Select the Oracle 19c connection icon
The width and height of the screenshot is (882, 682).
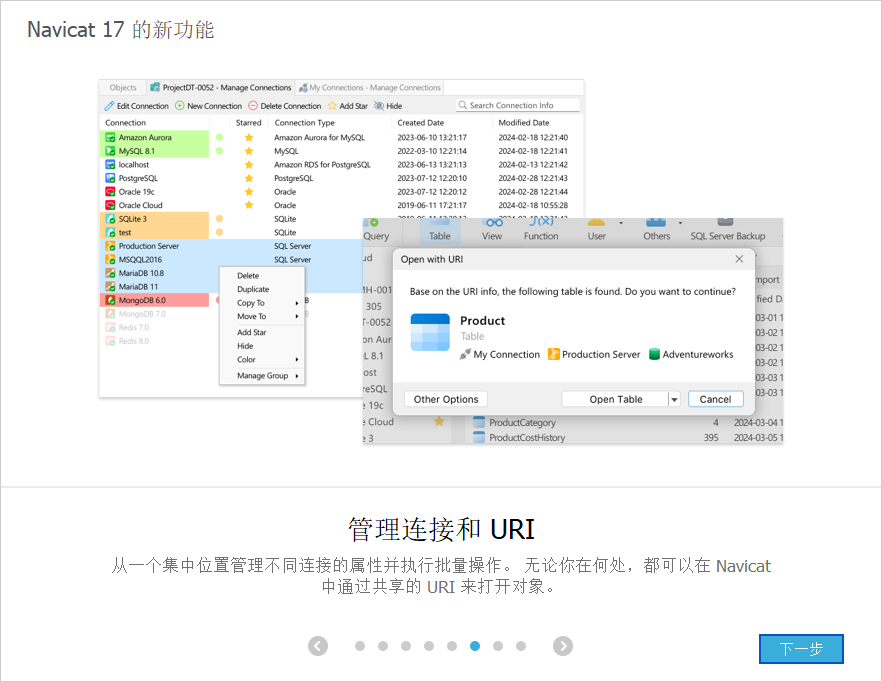[110, 191]
